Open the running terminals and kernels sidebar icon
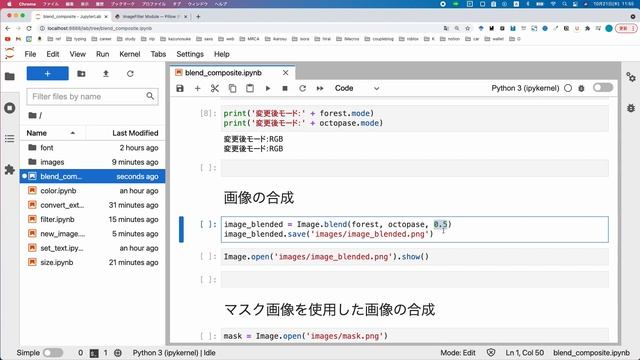This screenshot has height=360, width=640. pos(10,108)
